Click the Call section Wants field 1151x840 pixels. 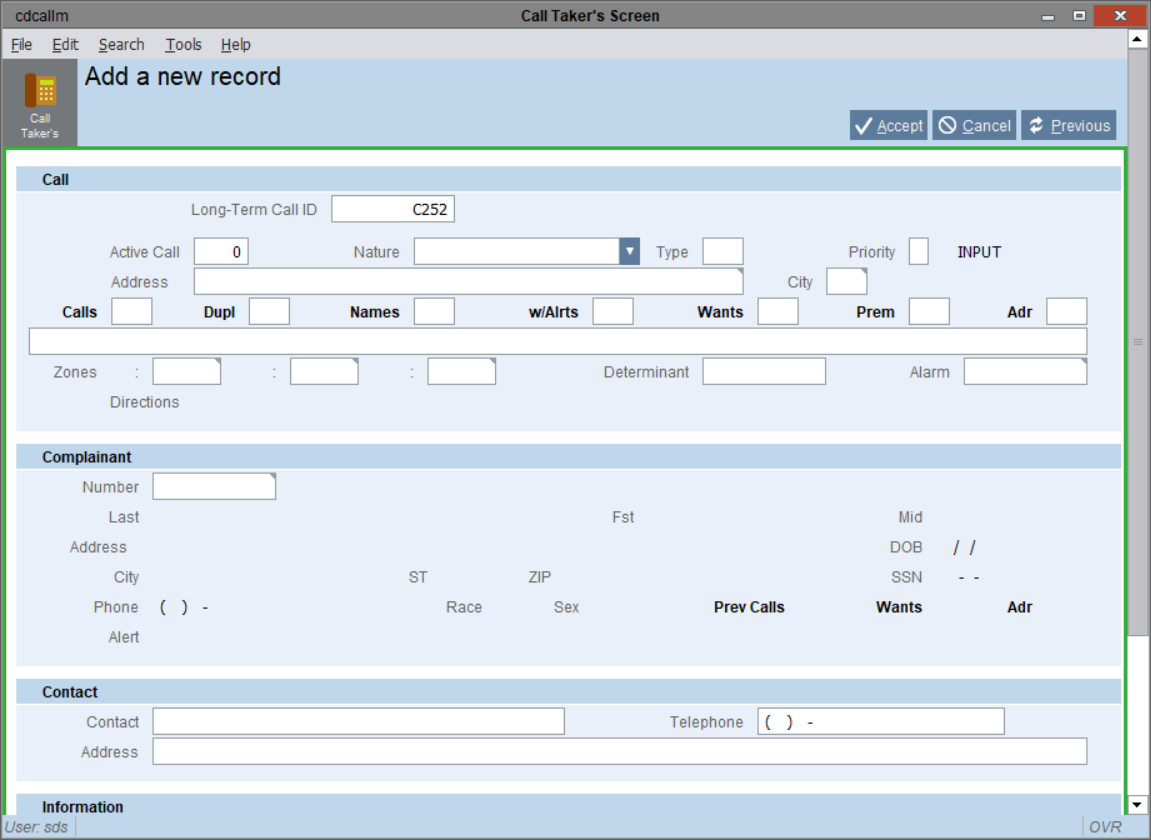(x=778, y=312)
